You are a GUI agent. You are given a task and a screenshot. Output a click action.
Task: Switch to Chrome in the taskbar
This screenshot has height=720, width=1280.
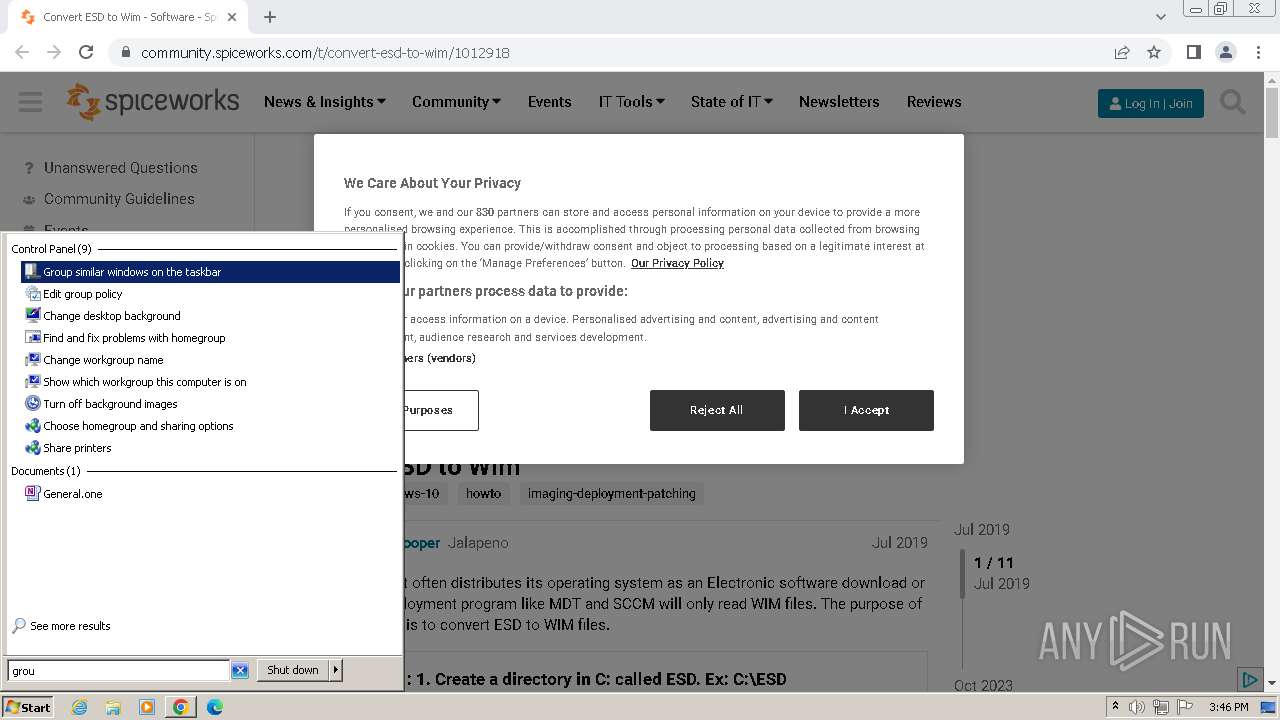tap(181, 707)
